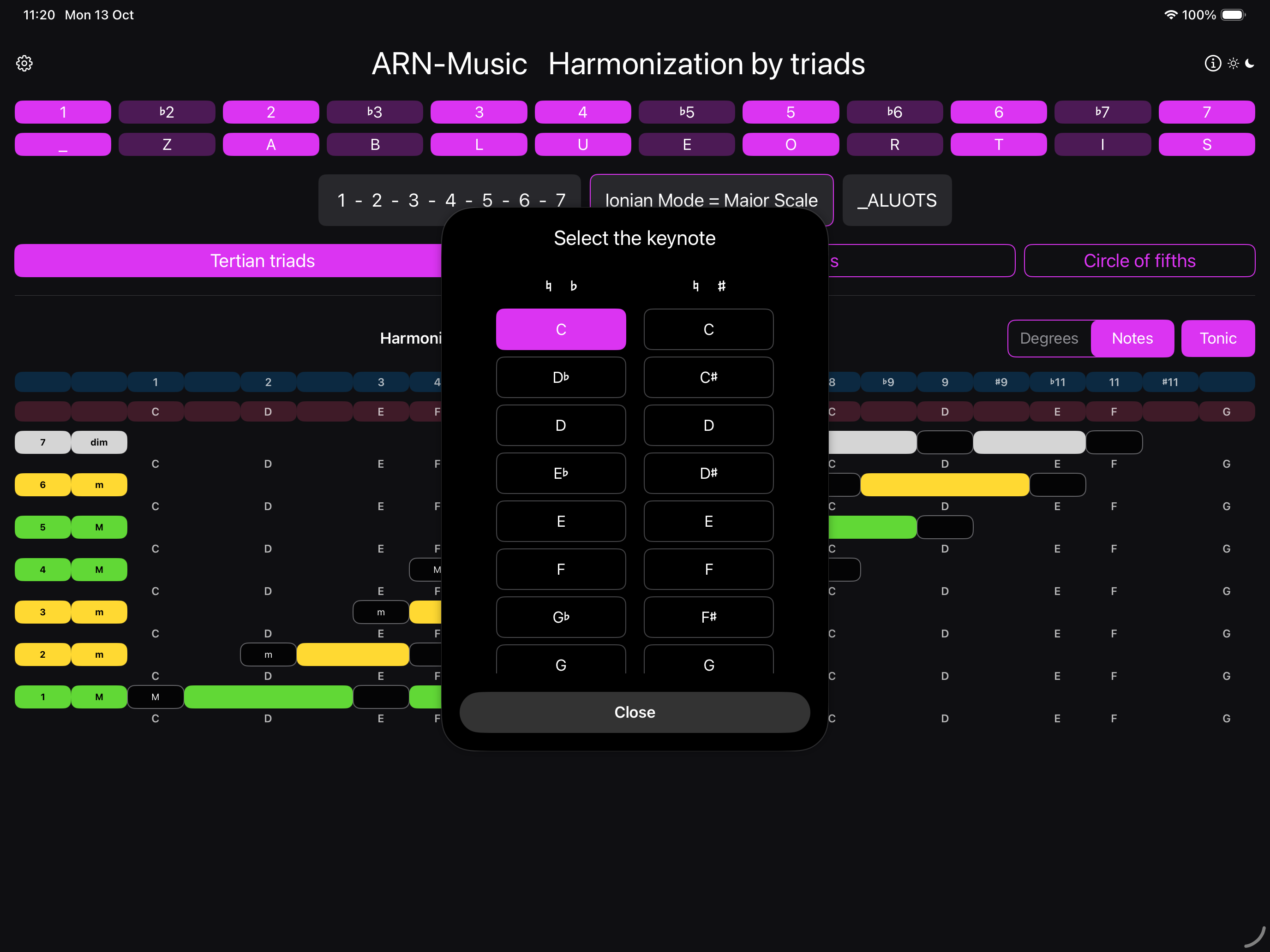1270x952 pixels.
Task: Switch to dark mode moon icon
Action: click(1250, 63)
